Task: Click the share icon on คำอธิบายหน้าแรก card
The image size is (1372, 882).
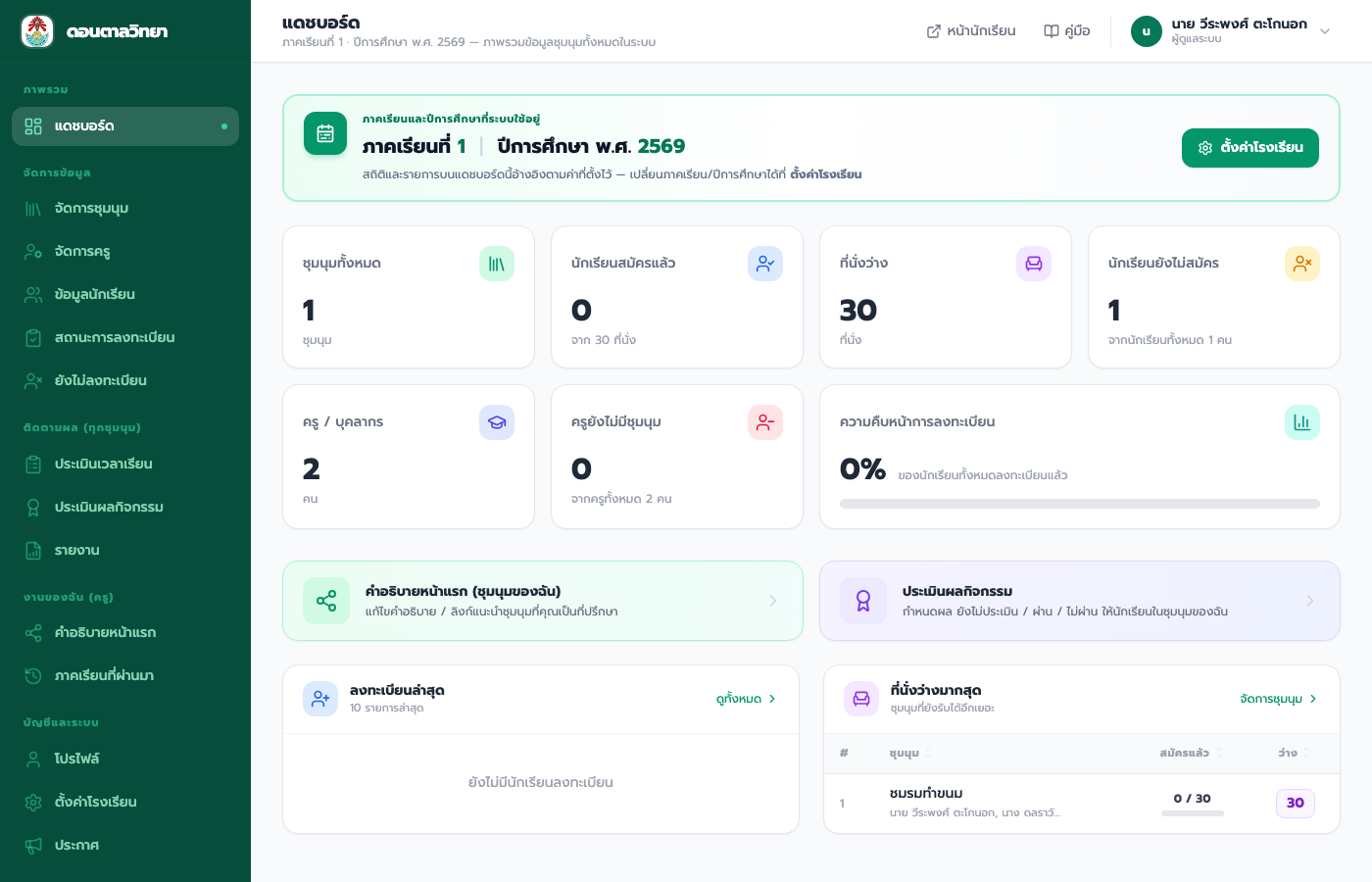Action: coord(326,601)
